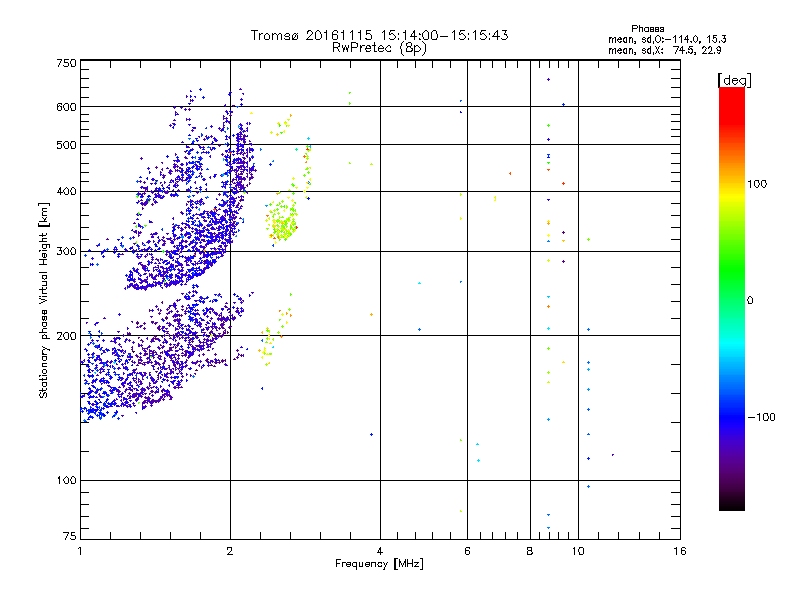The width and height of the screenshot is (800, 600).
Task: Click the y-axis tick label '750'
Action: (x=67, y=64)
